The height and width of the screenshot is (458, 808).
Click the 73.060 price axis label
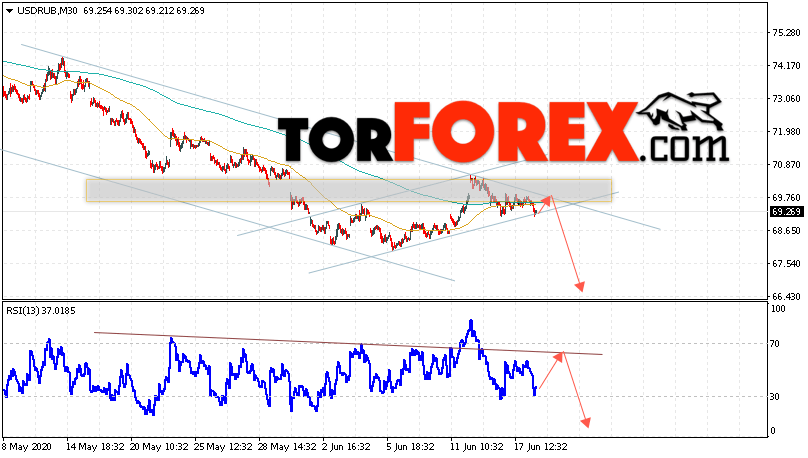pyautogui.click(x=786, y=99)
